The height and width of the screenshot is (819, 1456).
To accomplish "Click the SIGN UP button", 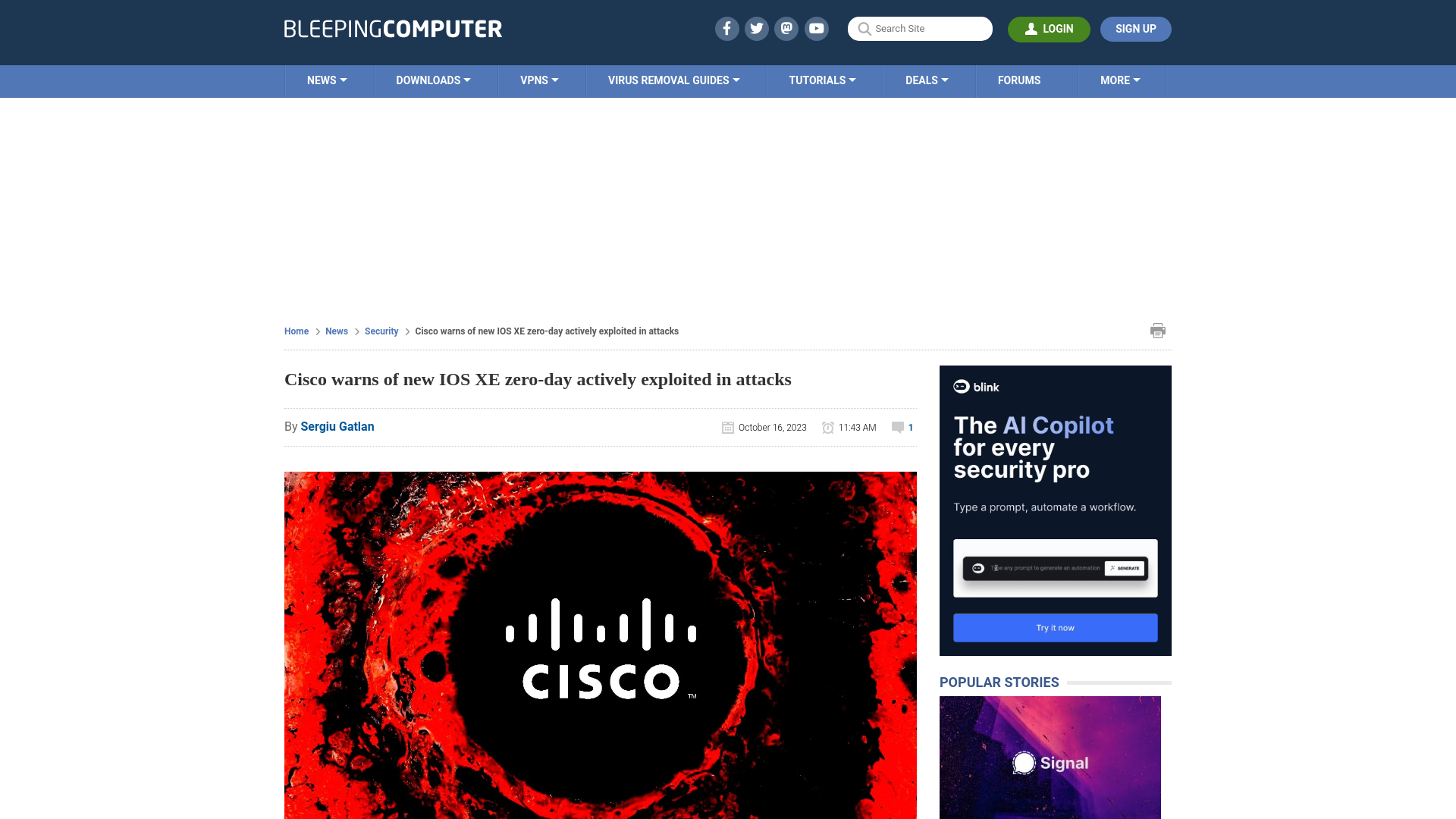I will [x=1135, y=29].
